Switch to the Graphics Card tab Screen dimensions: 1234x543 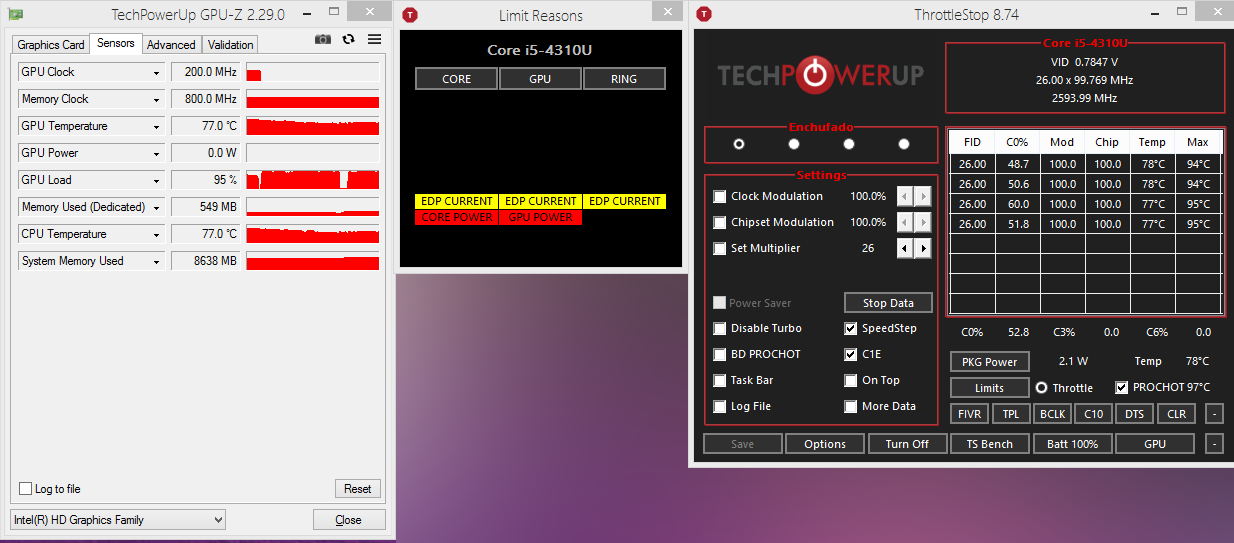click(51, 45)
